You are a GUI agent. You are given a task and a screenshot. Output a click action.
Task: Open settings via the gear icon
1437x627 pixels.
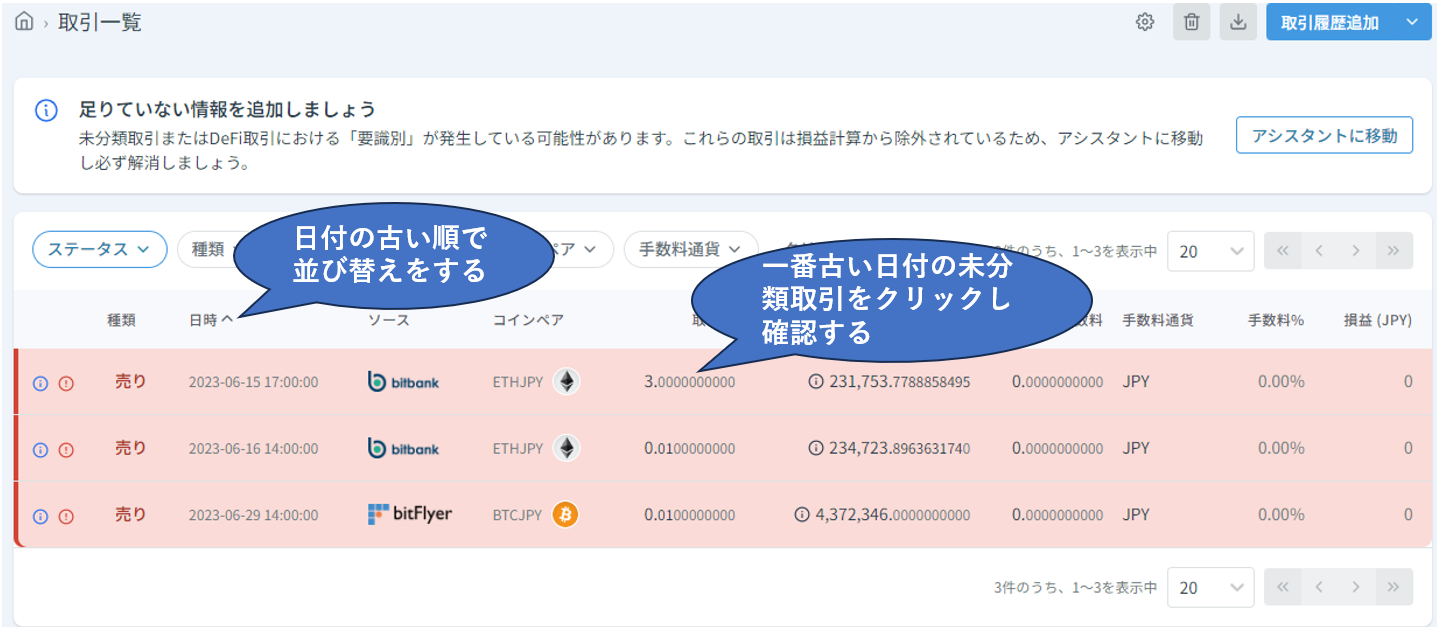pos(1145,22)
